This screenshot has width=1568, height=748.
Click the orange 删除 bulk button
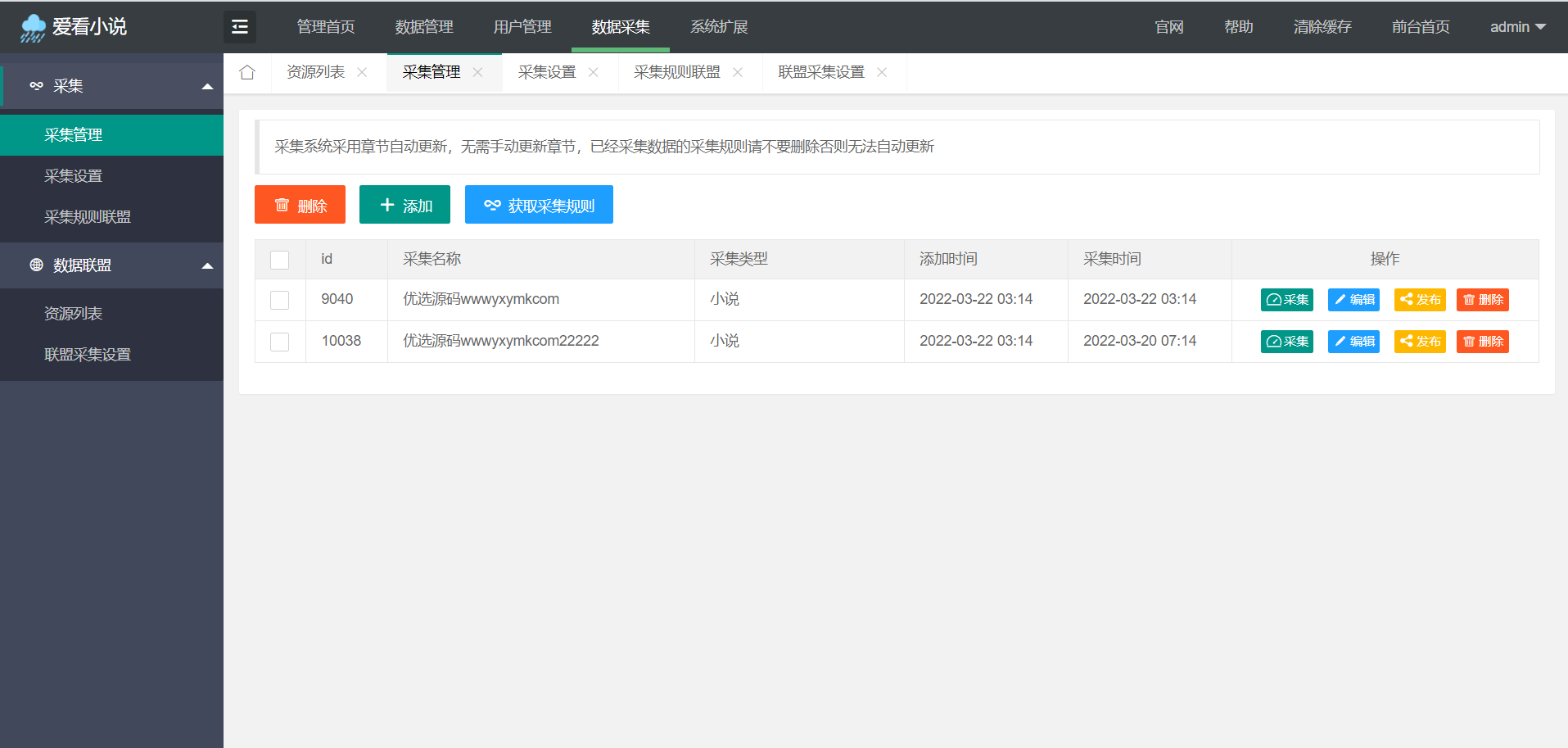click(x=300, y=205)
